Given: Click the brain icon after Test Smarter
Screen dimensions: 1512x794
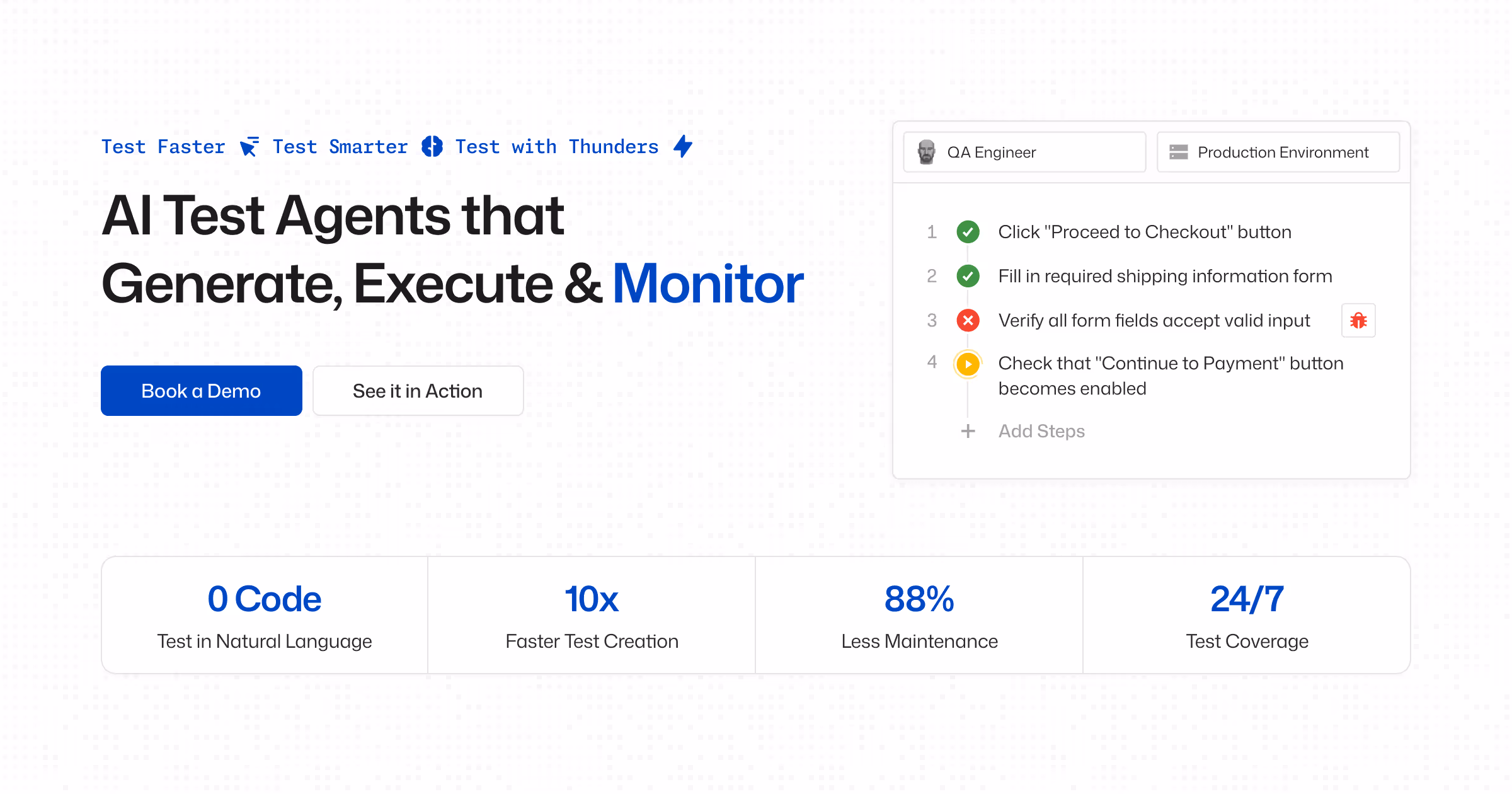Looking at the screenshot, I should point(432,147).
